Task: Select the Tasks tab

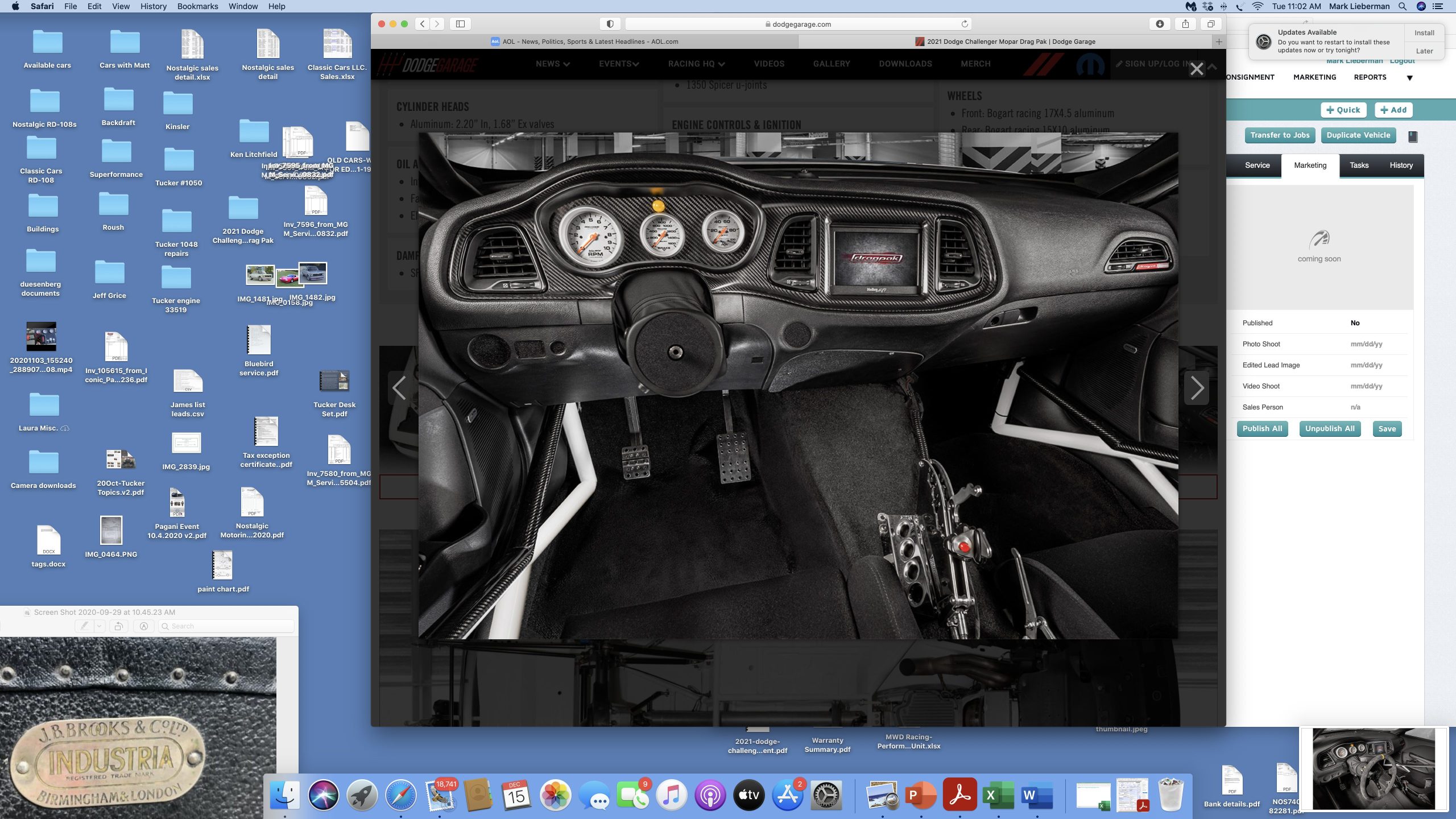Action: click(1359, 166)
